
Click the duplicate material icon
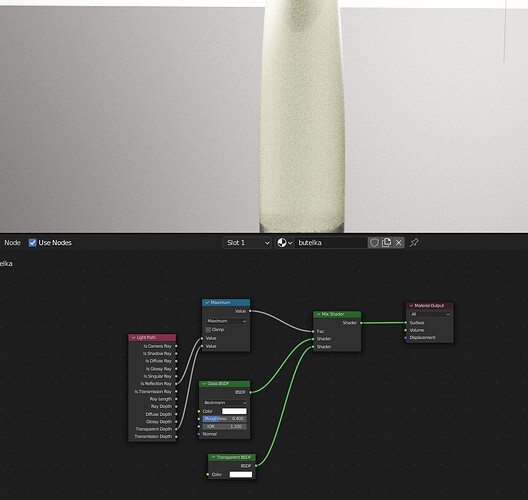(386, 242)
